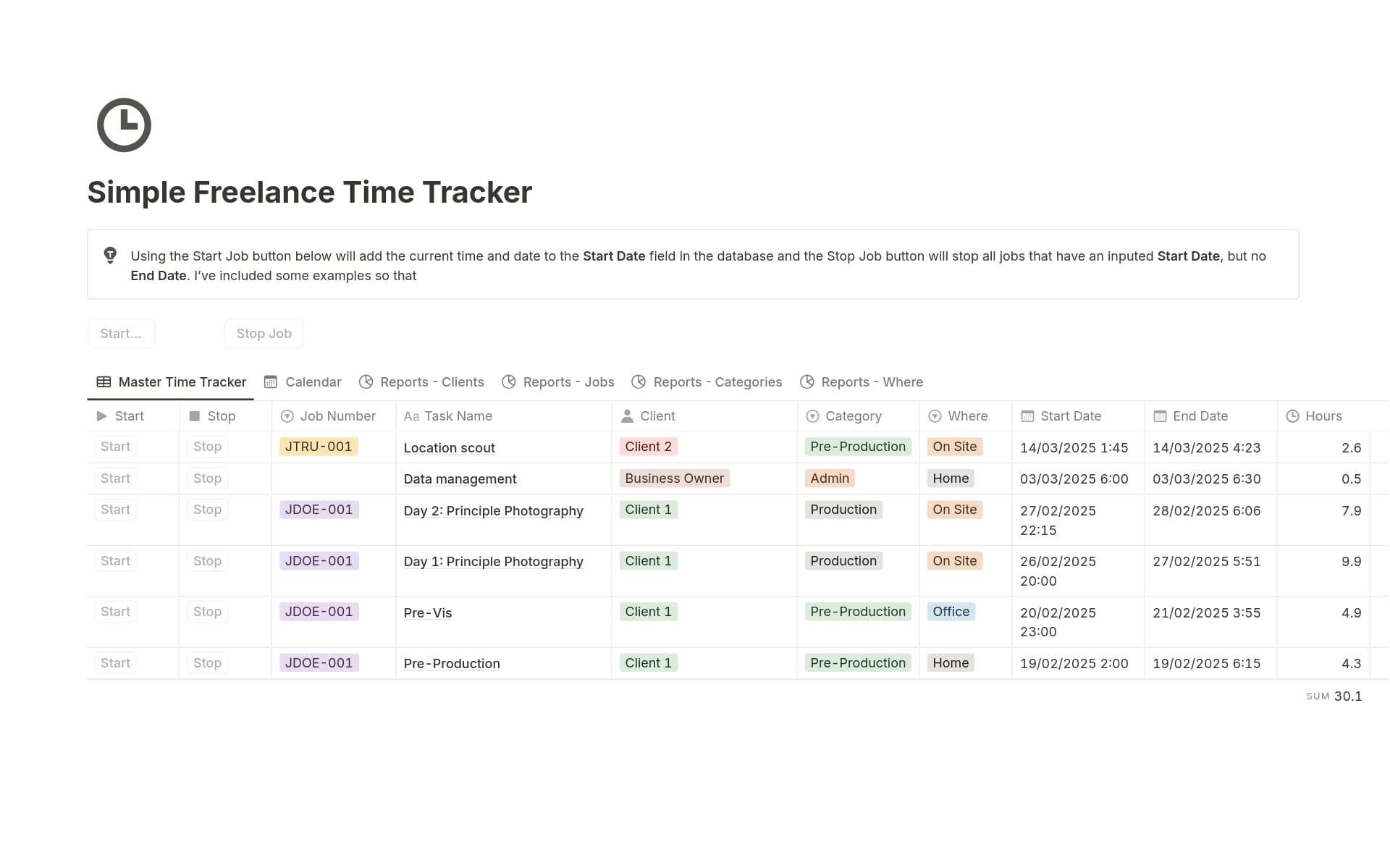
Task: Open the Where column header menu
Action: pos(959,416)
